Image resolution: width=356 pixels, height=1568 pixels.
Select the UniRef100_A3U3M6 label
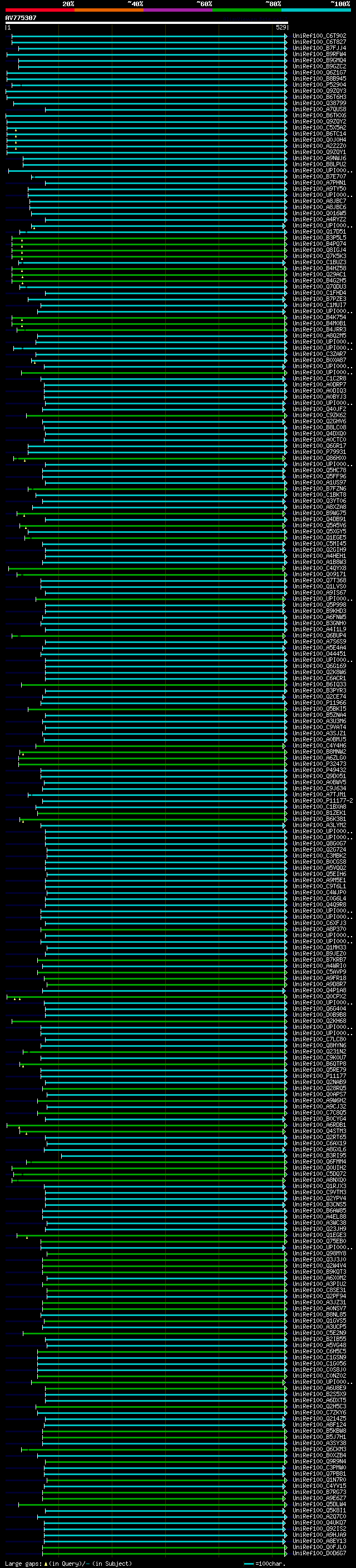pyautogui.click(x=319, y=721)
